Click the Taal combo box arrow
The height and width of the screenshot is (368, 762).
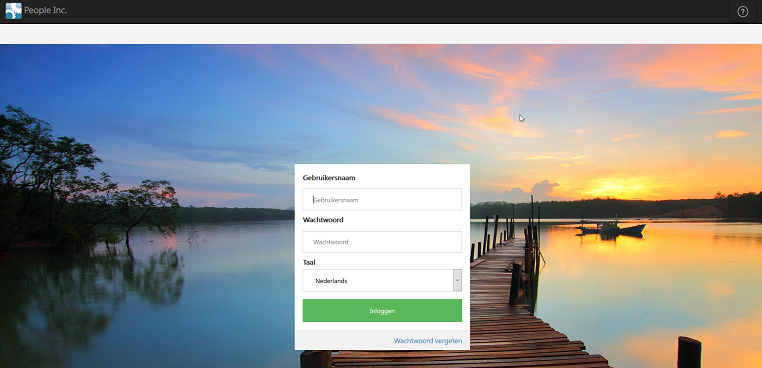pos(457,280)
